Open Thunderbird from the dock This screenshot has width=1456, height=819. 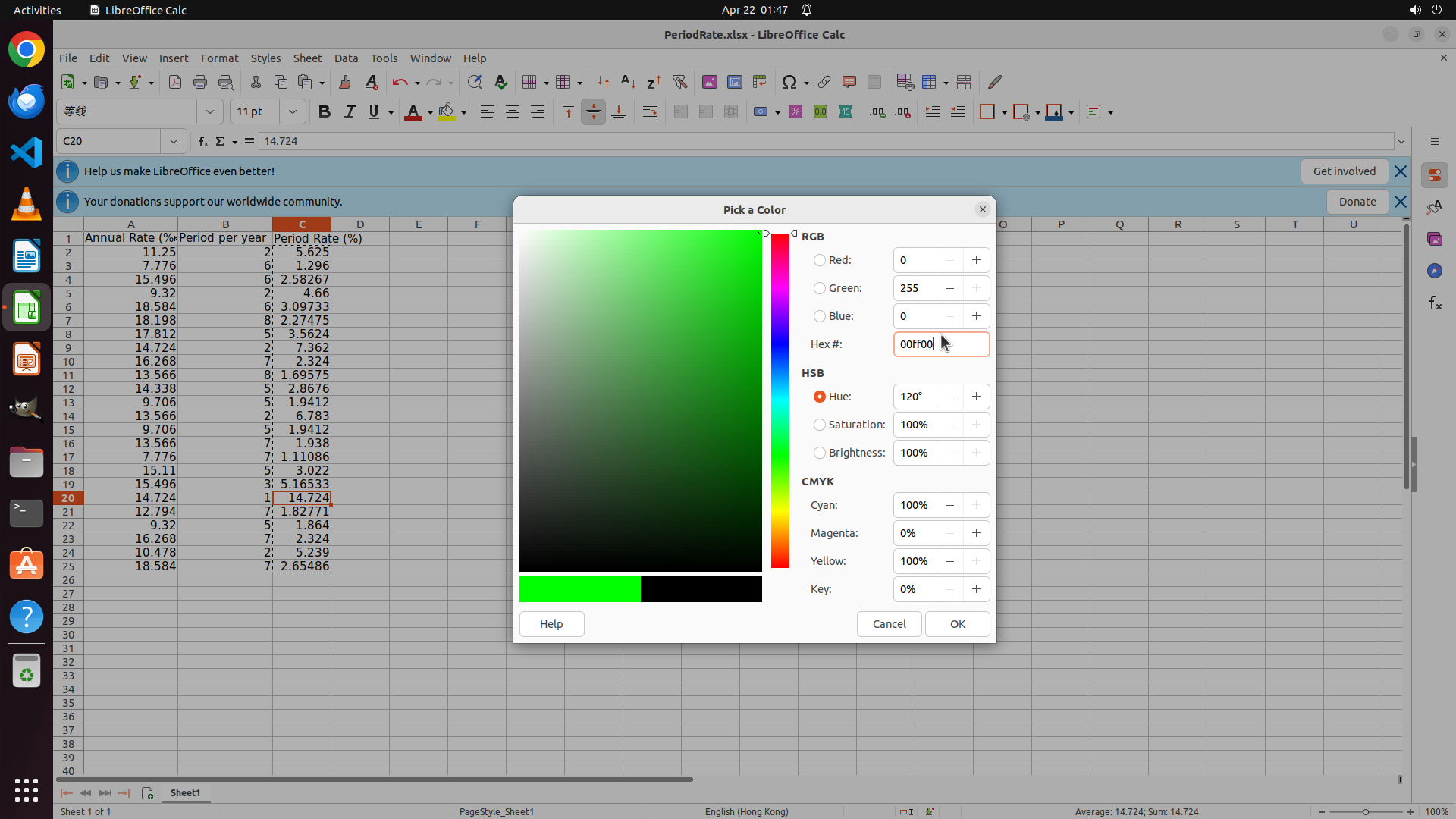coord(27,102)
